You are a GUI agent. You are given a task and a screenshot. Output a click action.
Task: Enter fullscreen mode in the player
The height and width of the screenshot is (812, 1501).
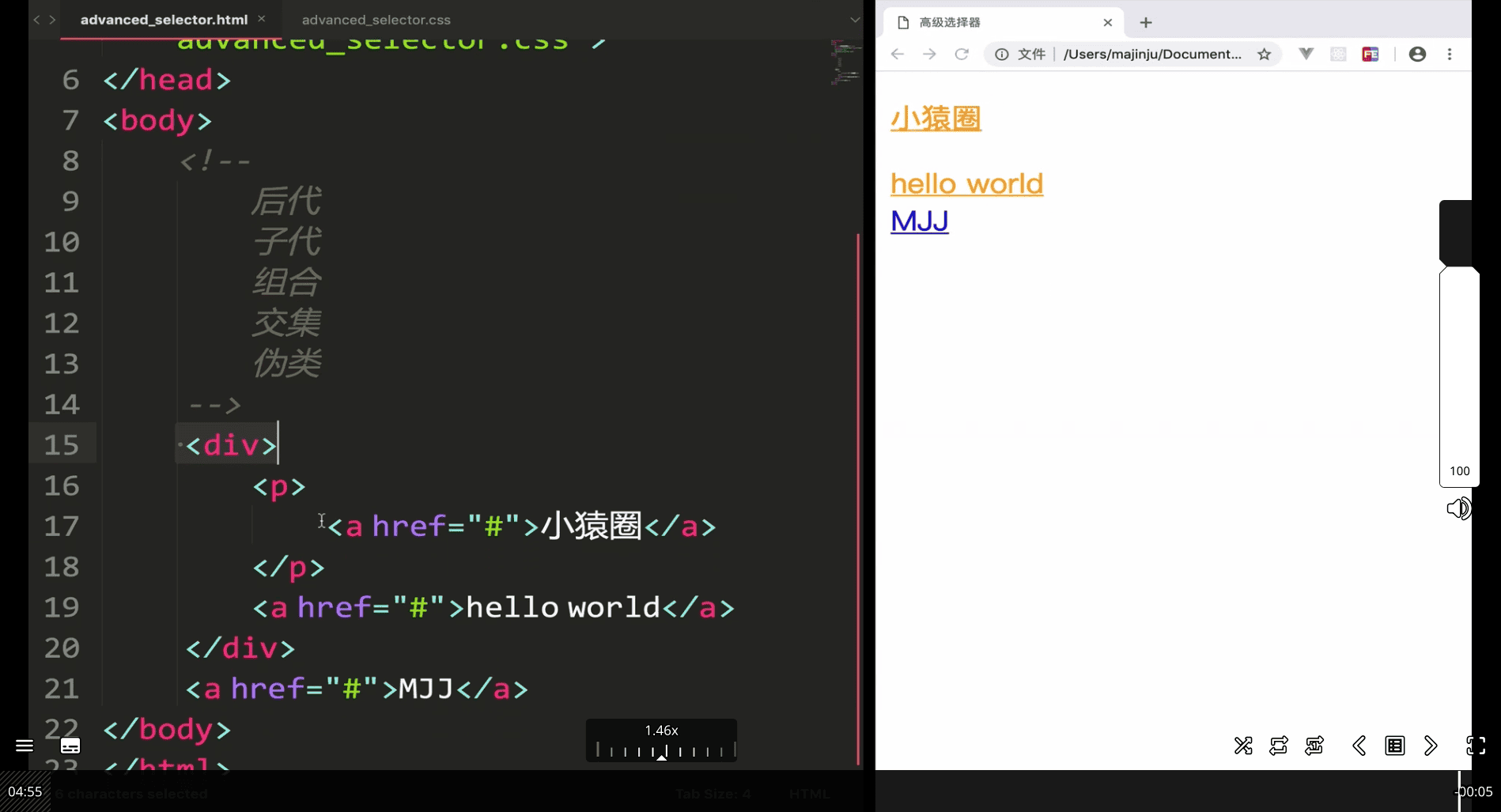tap(1476, 746)
